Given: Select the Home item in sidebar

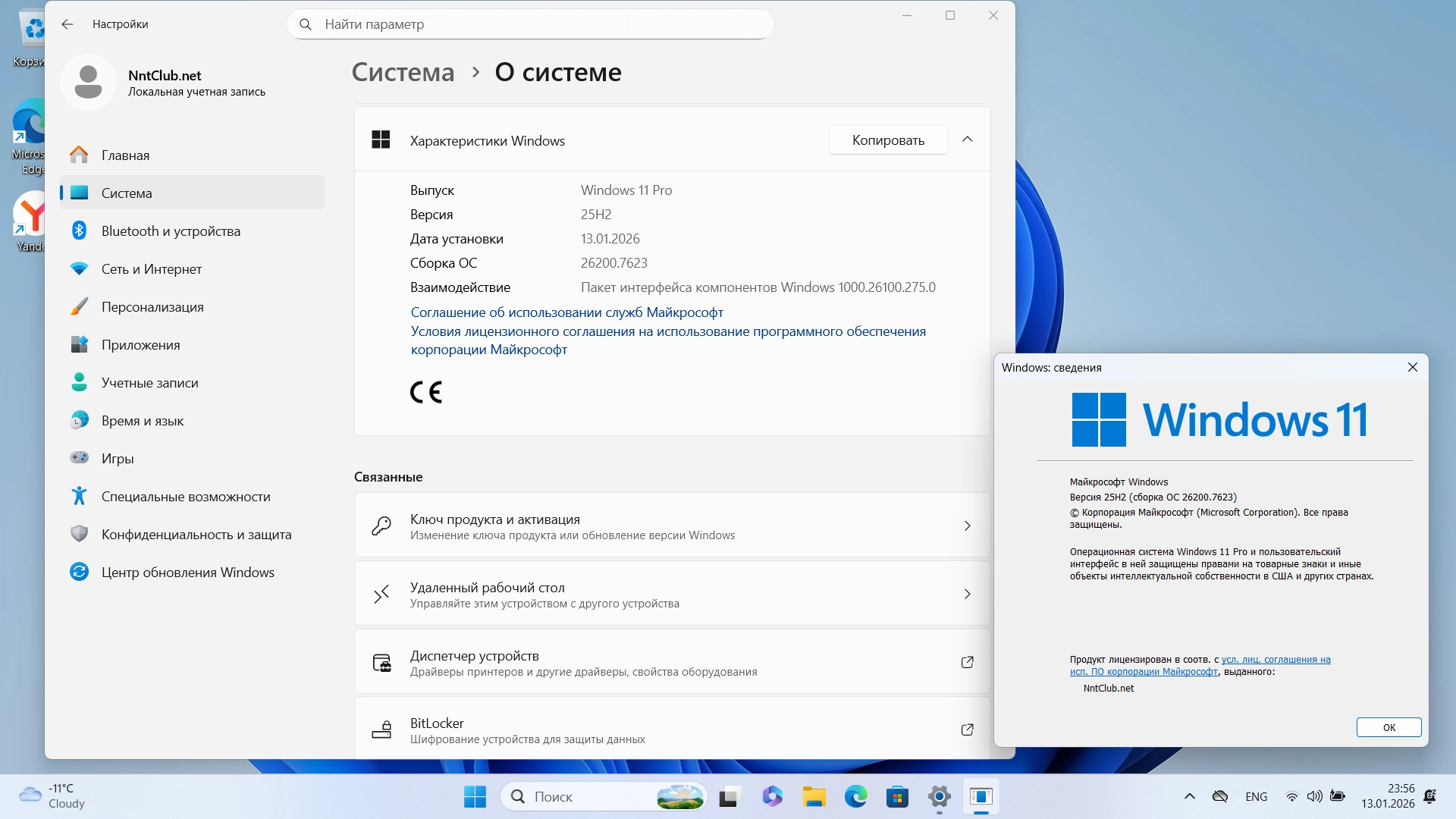Looking at the screenshot, I should point(125,155).
